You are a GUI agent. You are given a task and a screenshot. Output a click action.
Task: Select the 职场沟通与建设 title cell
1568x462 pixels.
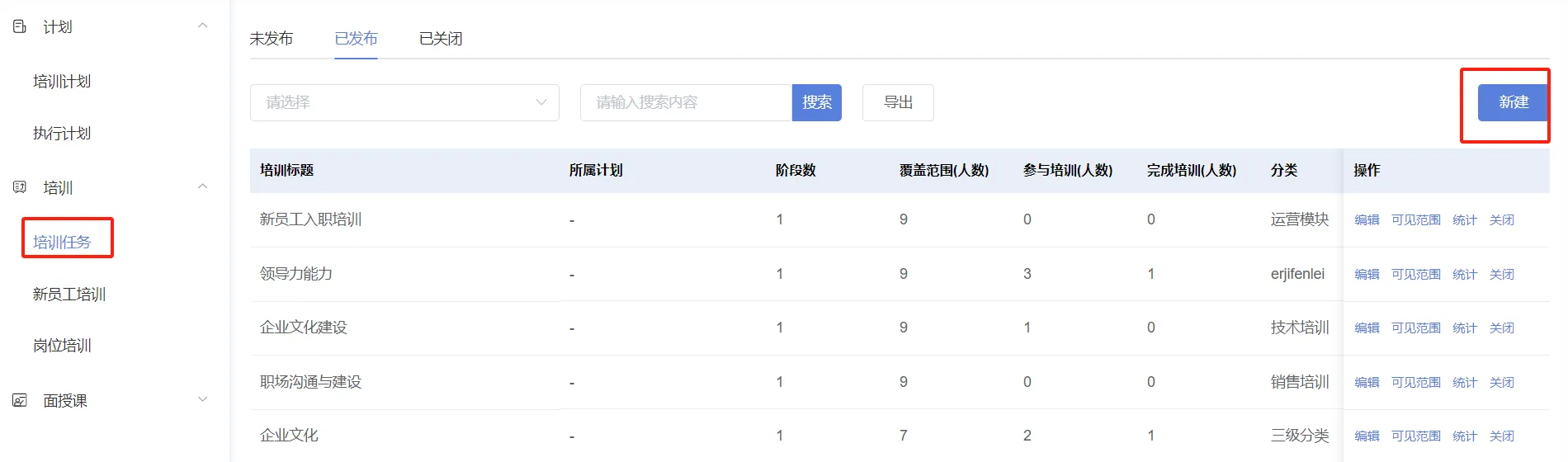pyautogui.click(x=311, y=382)
